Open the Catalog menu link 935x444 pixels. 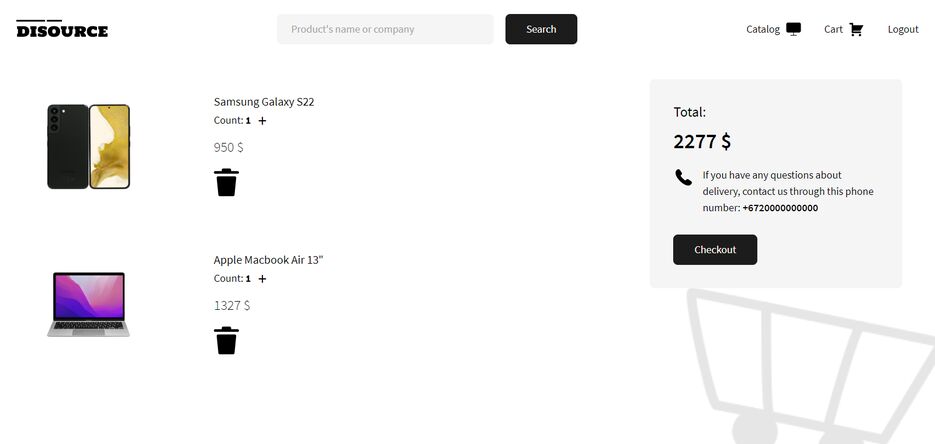click(763, 29)
